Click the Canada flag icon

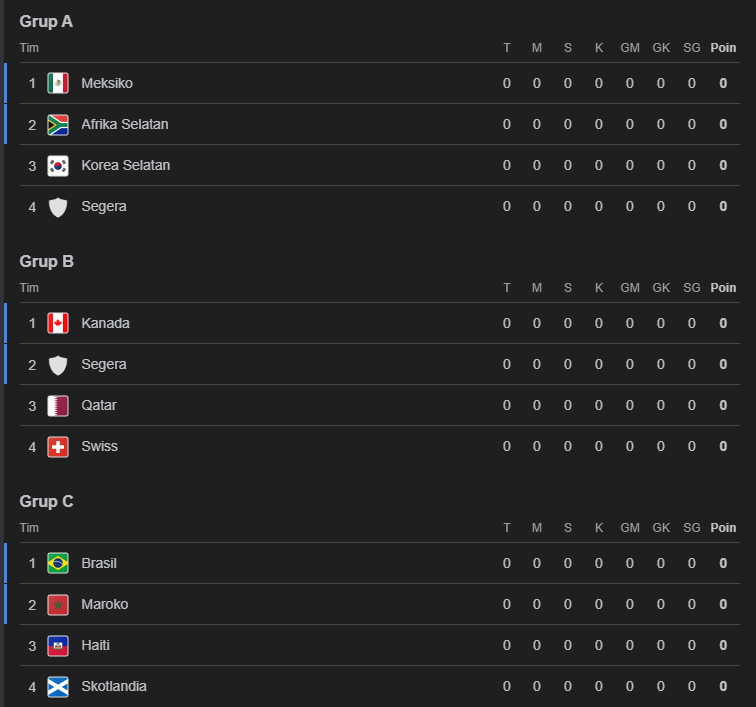click(x=58, y=323)
